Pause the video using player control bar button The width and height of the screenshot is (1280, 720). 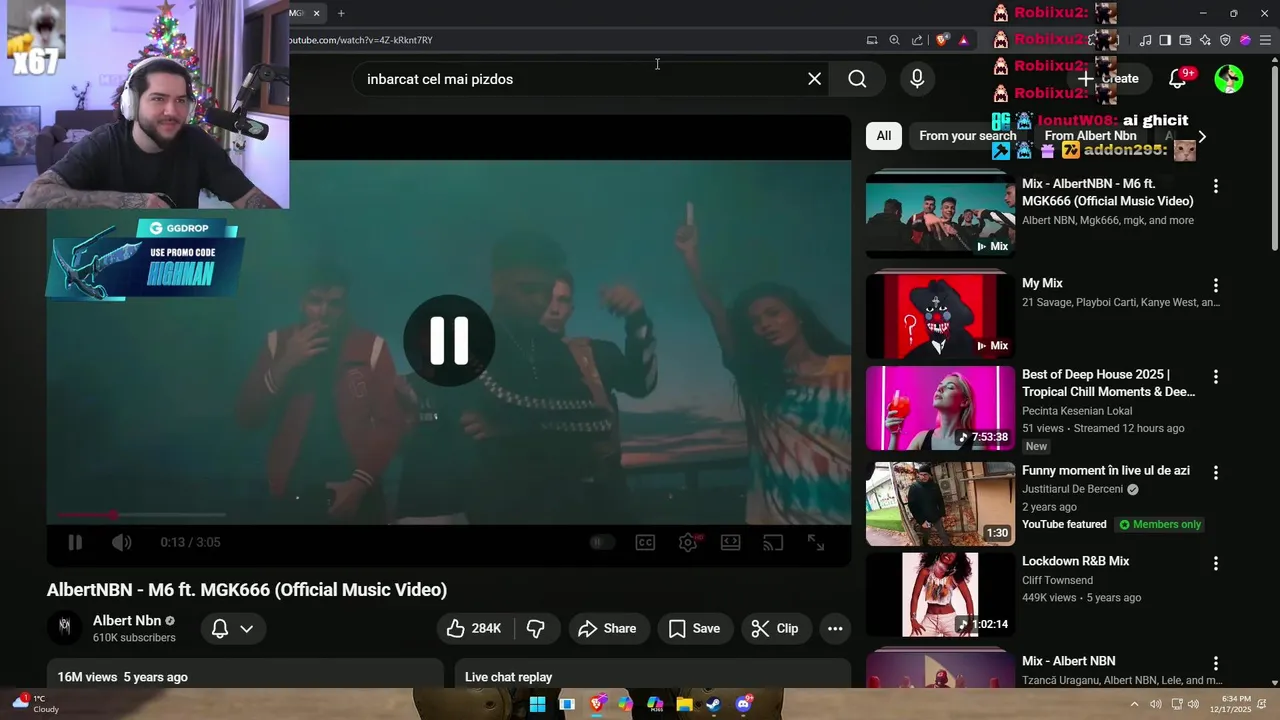click(75, 542)
